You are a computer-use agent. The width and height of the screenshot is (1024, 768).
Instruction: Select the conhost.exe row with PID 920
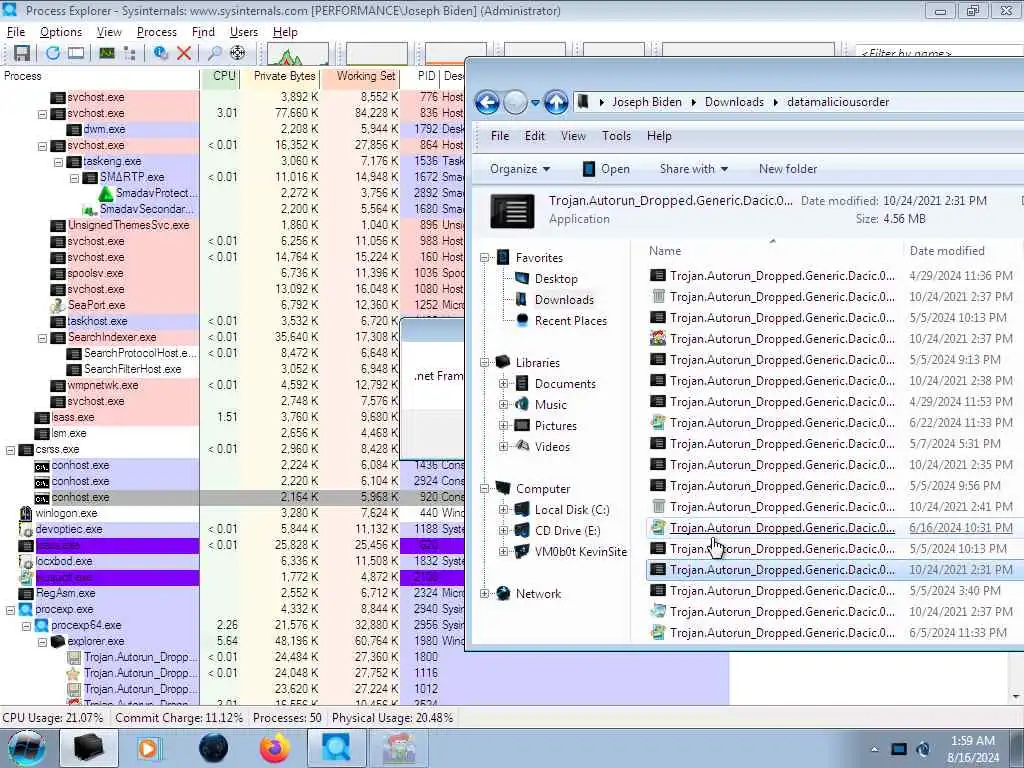coord(232,498)
